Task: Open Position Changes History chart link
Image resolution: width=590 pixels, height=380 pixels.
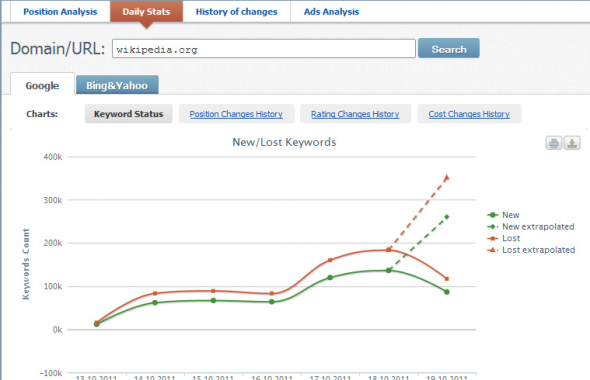Action: coord(236,114)
